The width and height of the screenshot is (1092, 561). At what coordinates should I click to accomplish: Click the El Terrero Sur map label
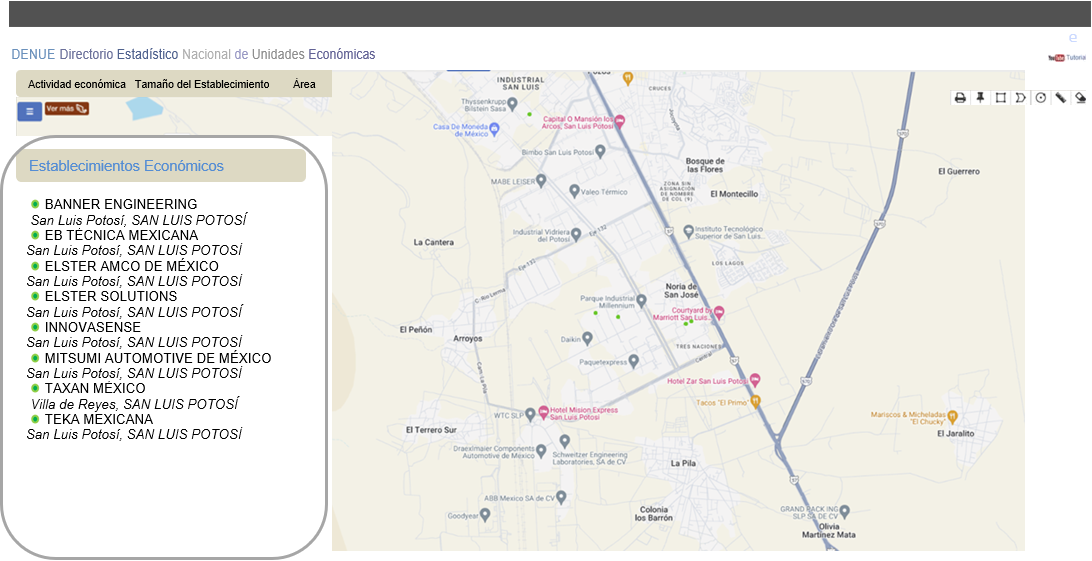coord(431,430)
